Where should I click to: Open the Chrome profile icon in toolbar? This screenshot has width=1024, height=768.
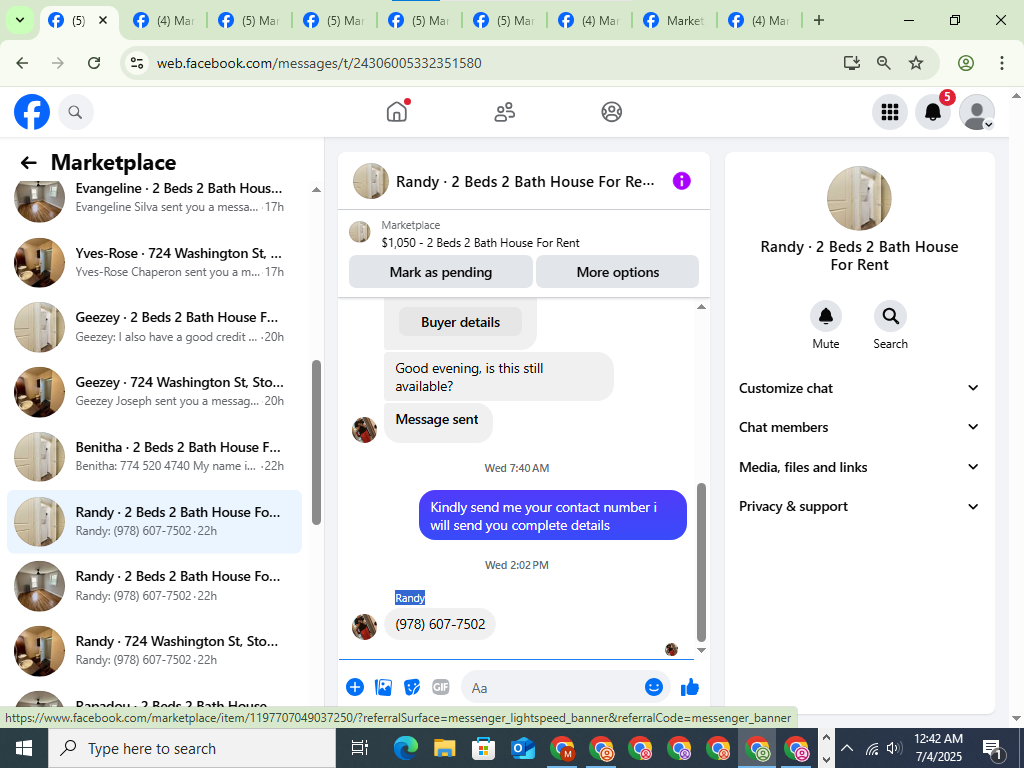[966, 63]
